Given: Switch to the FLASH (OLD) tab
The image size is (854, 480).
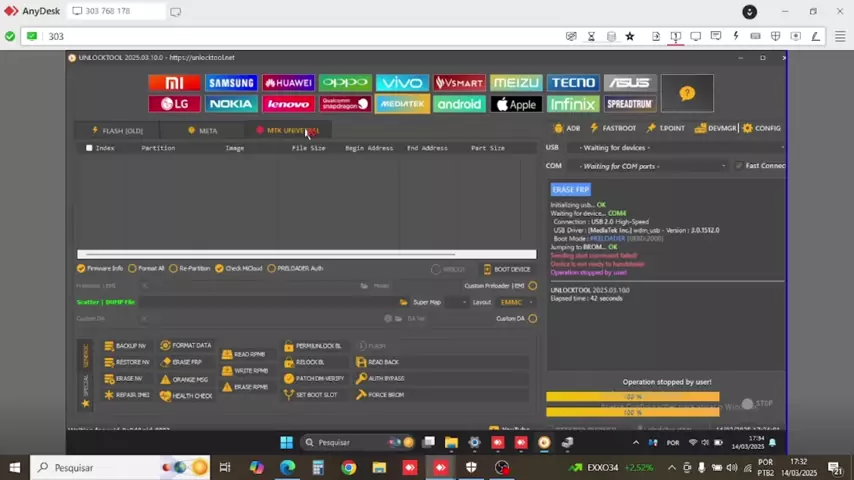Looking at the screenshot, I should click(x=117, y=131).
